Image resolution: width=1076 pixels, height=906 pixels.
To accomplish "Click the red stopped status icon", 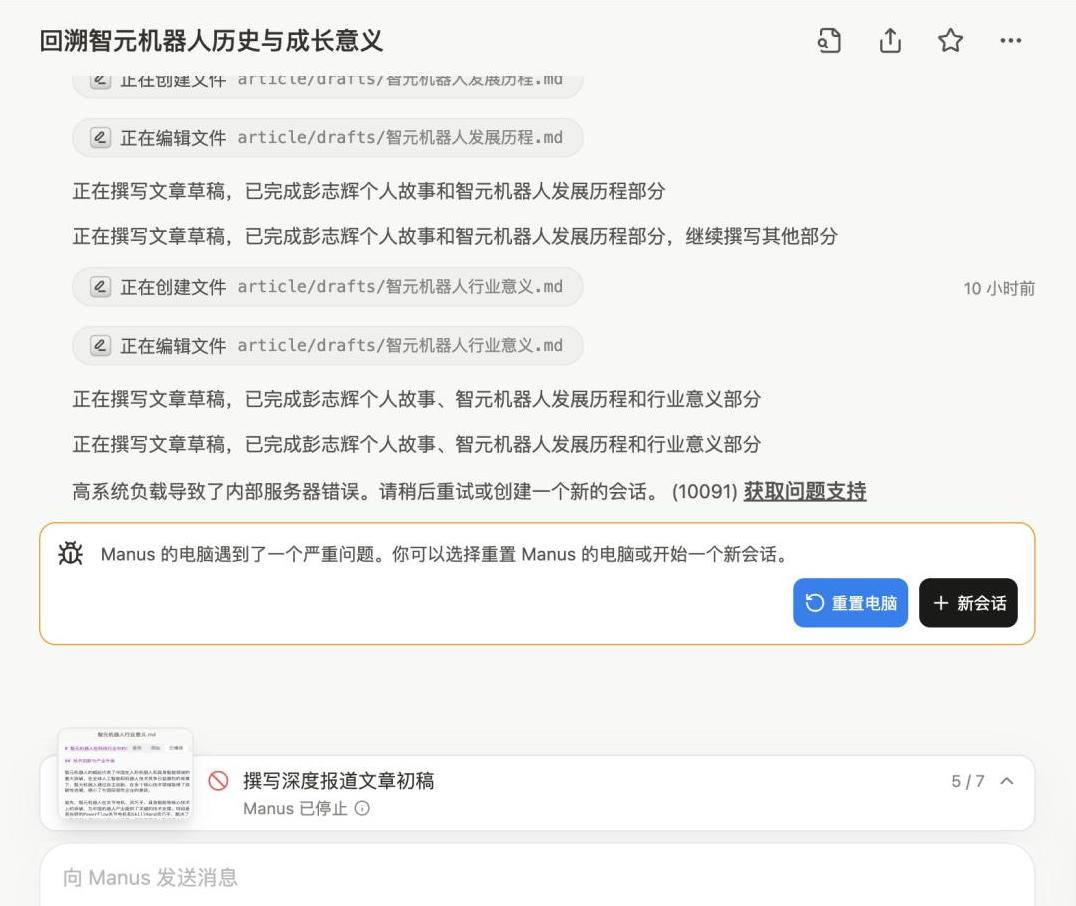I will tap(218, 780).
